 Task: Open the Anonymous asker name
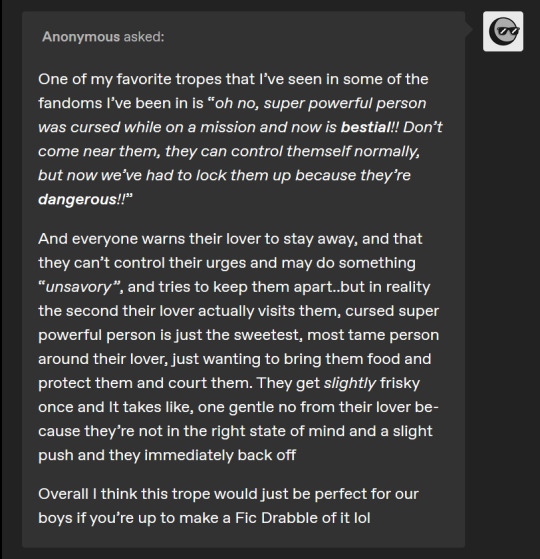click(x=81, y=37)
